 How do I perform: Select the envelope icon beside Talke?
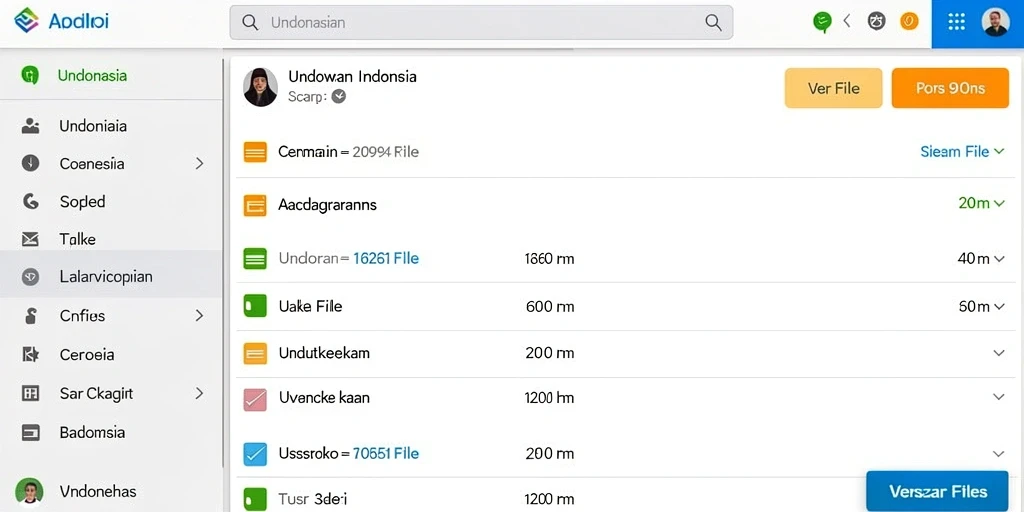(30, 240)
